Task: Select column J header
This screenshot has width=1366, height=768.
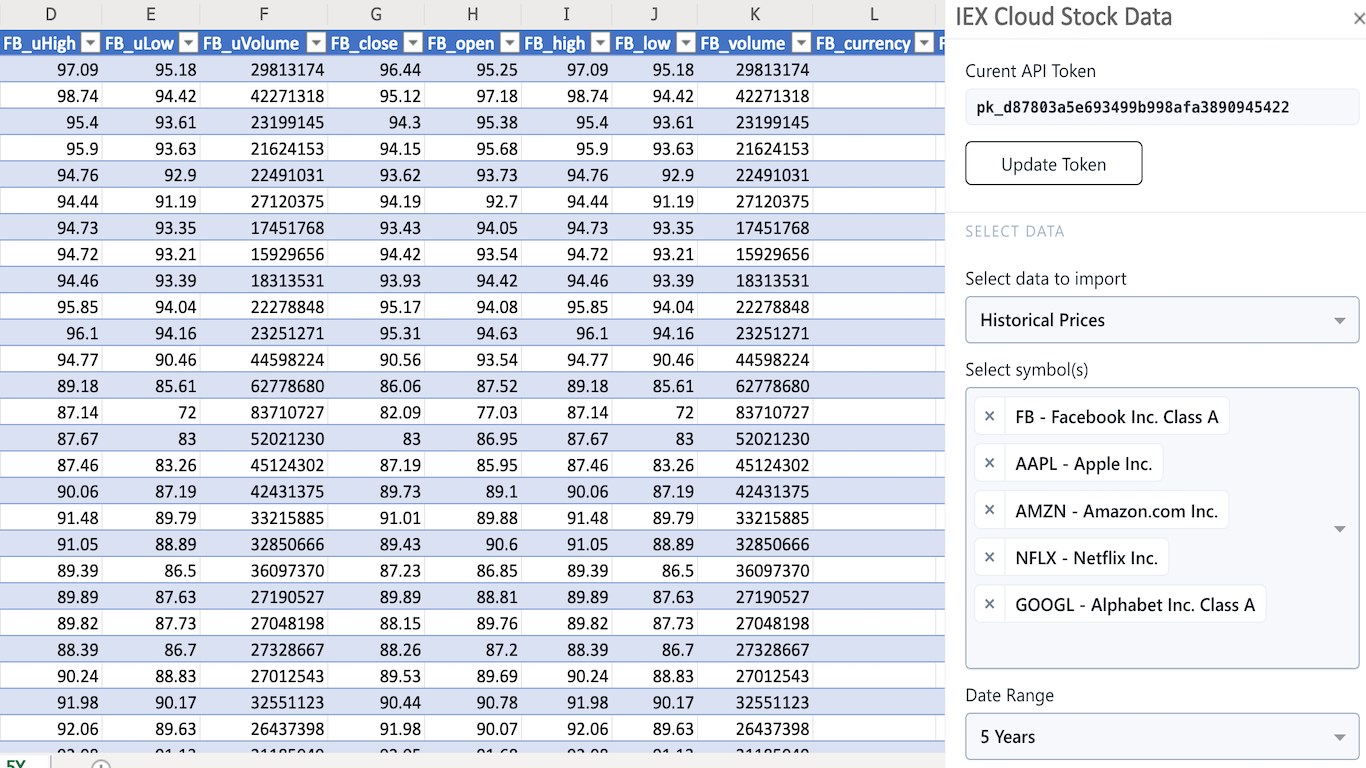Action: click(x=654, y=14)
